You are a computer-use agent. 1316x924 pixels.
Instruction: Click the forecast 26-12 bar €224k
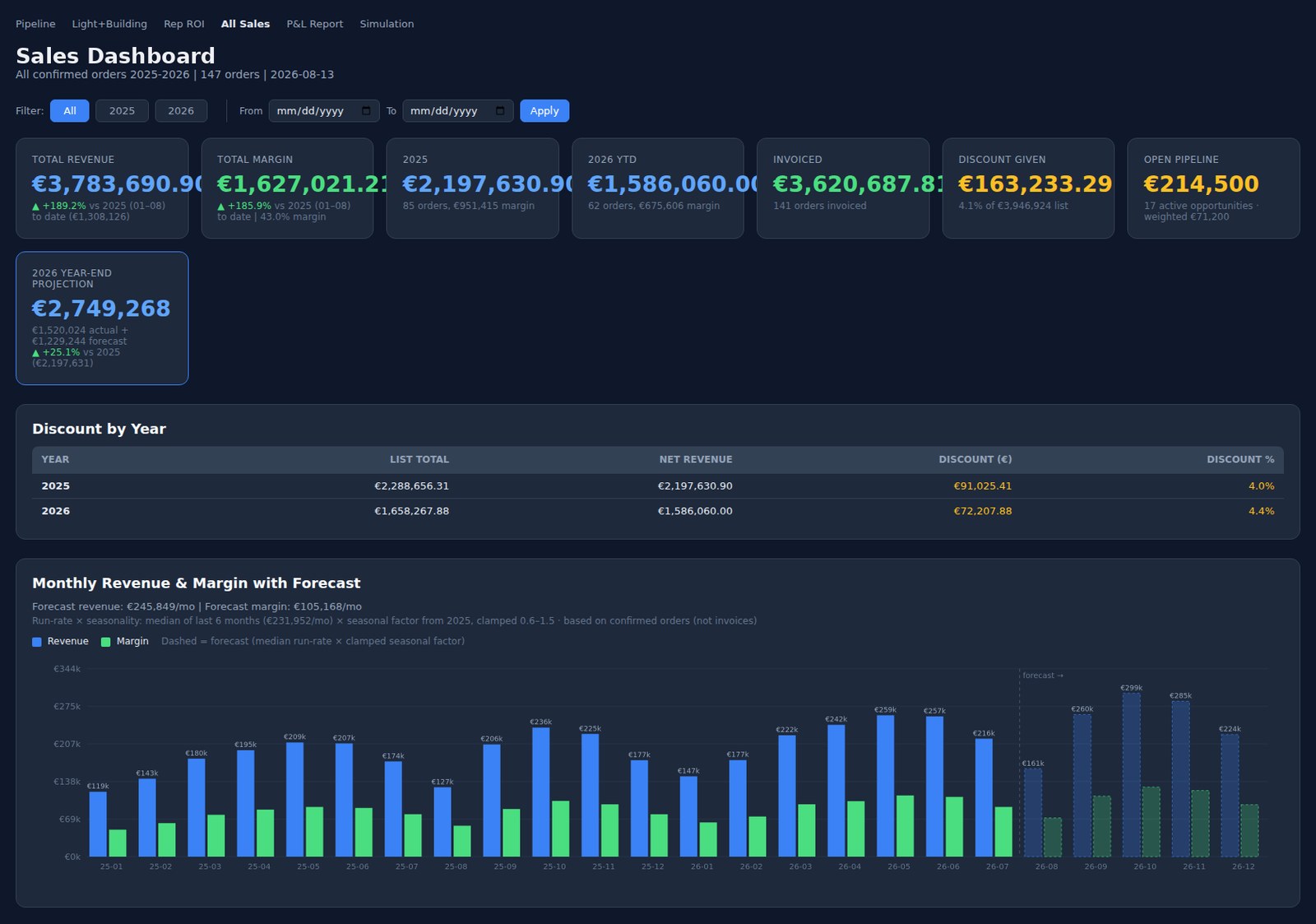[x=1230, y=796]
